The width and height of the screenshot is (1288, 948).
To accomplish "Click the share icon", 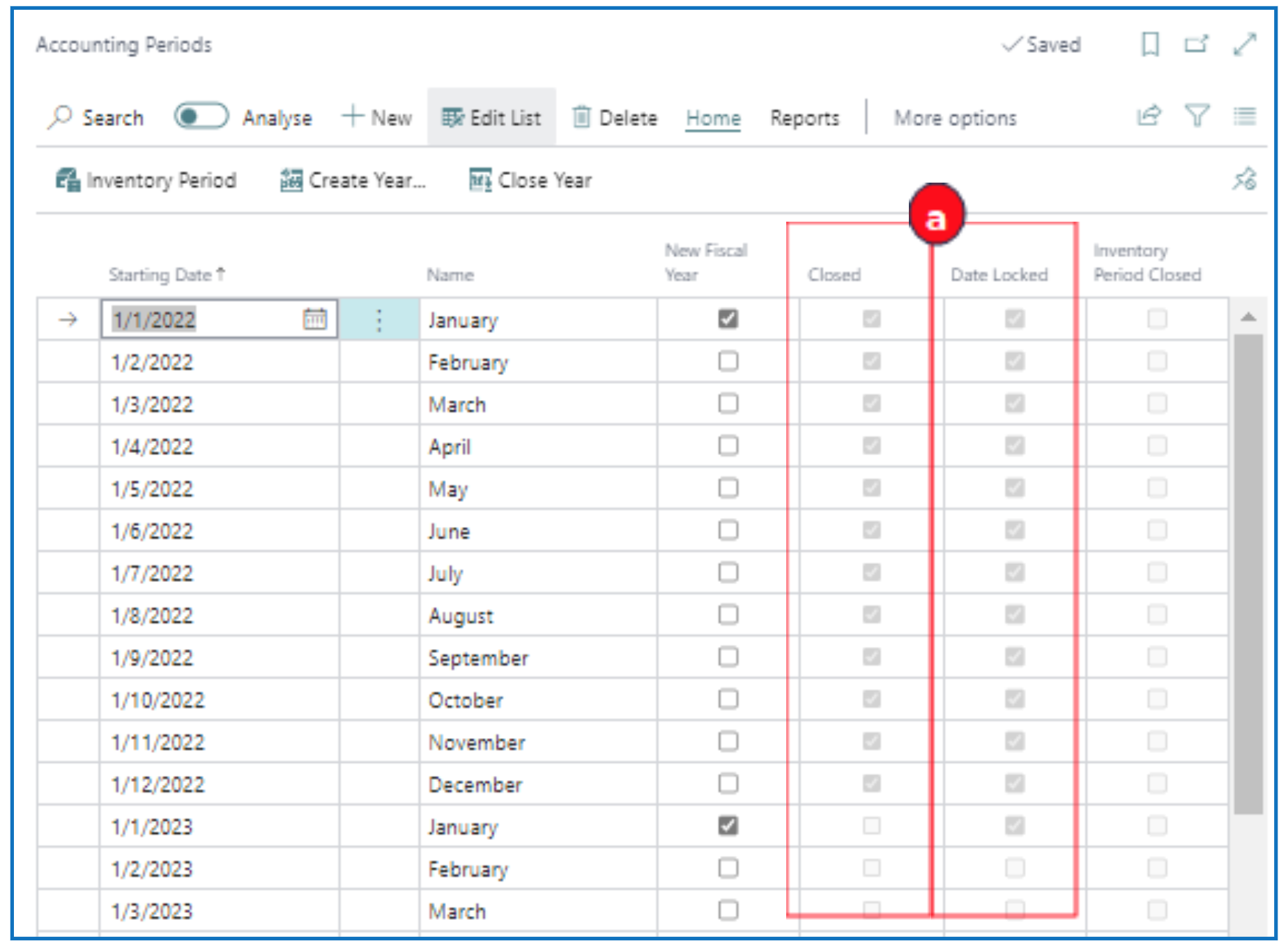I will [1149, 116].
